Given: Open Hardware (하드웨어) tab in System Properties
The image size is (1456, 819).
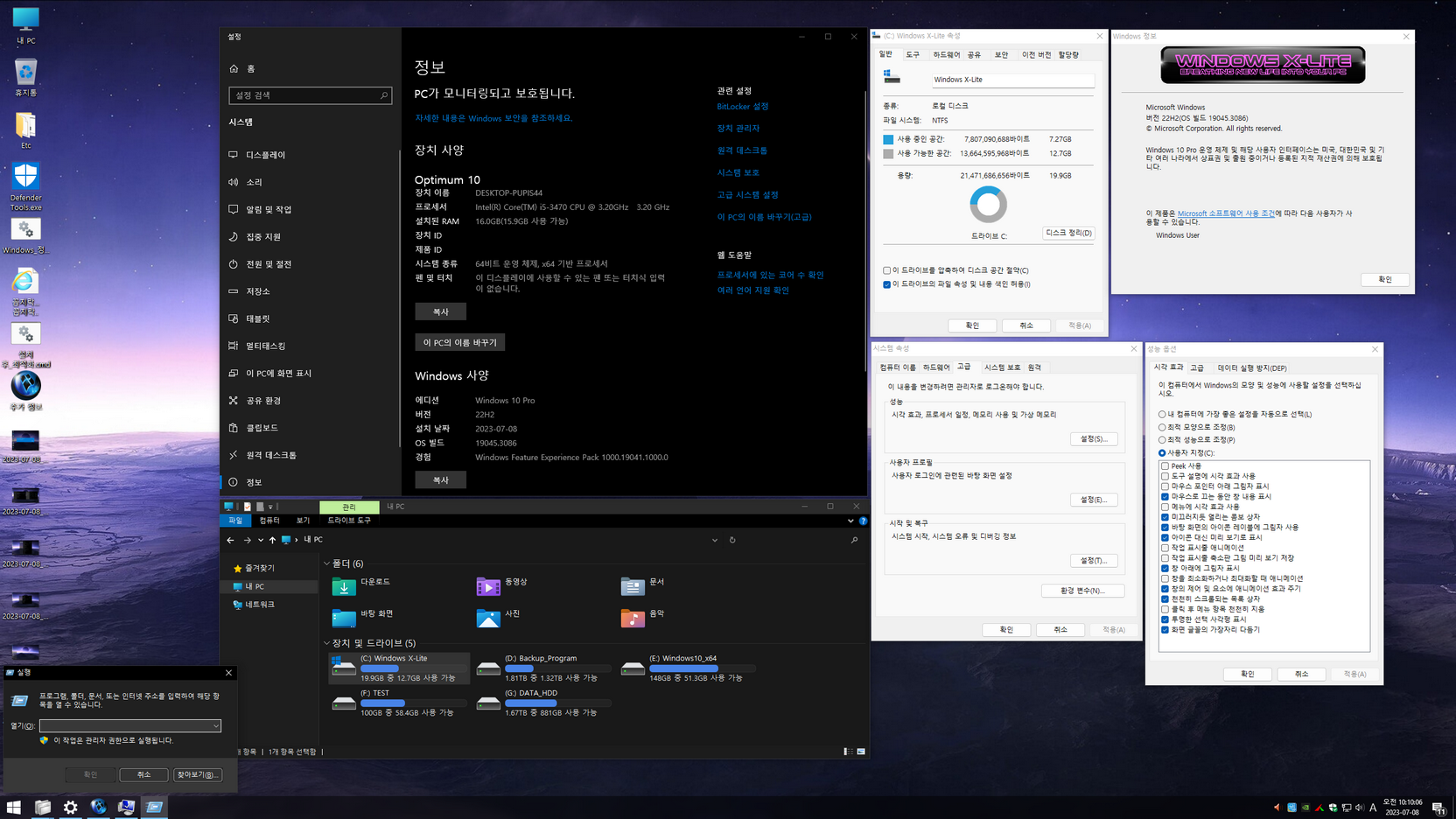Looking at the screenshot, I should (936, 367).
